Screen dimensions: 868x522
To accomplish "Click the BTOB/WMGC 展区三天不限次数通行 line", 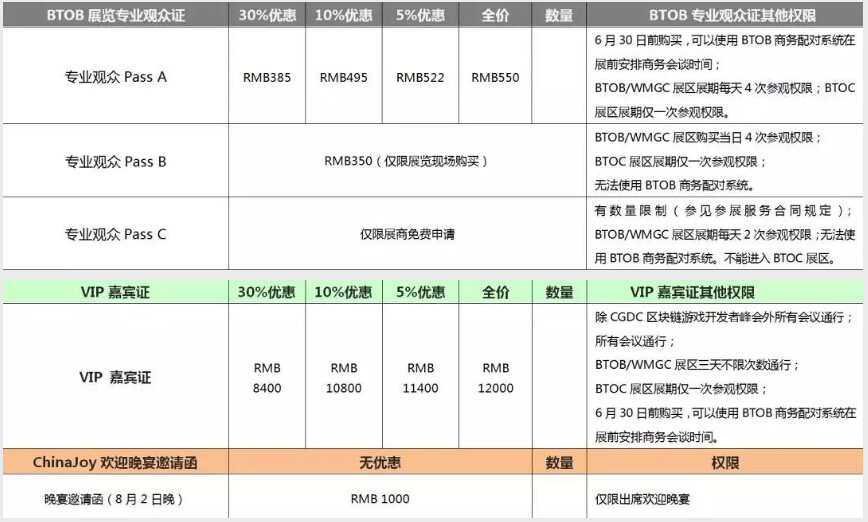I will pos(697,365).
